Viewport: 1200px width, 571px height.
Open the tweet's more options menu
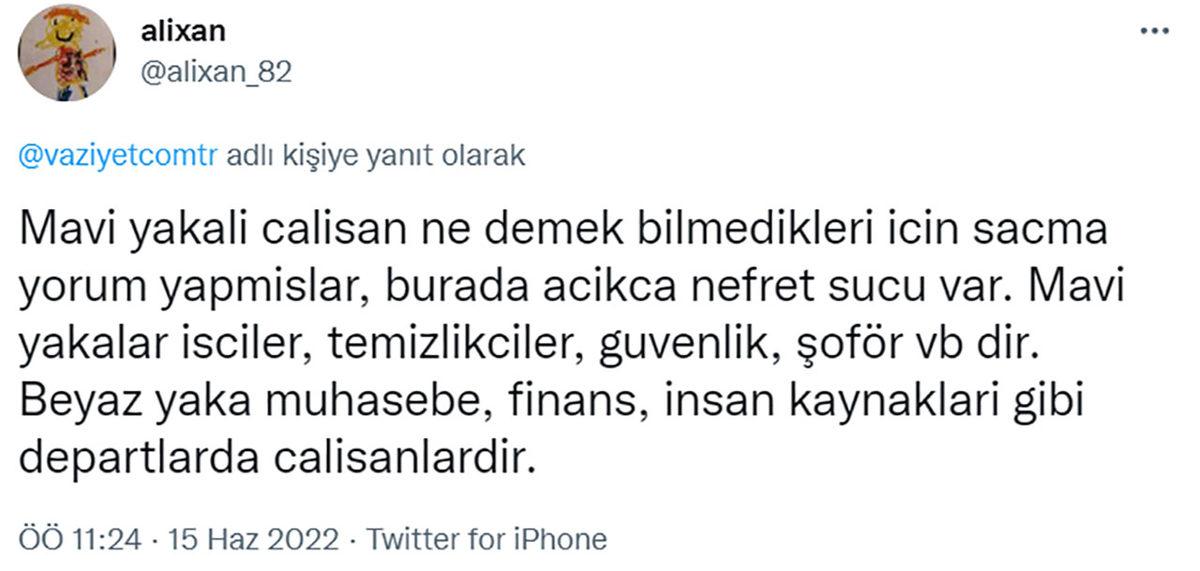click(x=1156, y=32)
